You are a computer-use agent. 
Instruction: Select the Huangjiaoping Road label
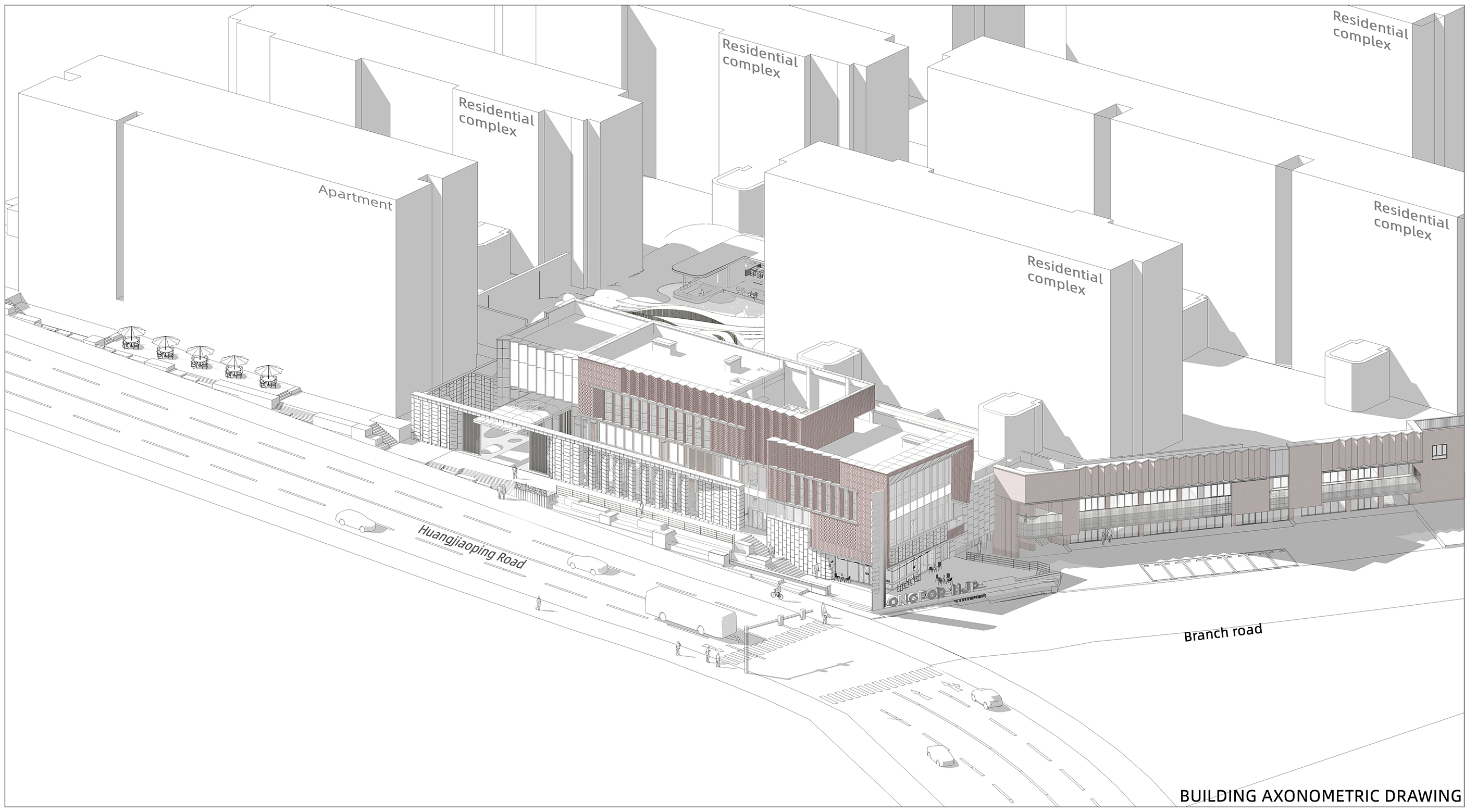coord(471,547)
